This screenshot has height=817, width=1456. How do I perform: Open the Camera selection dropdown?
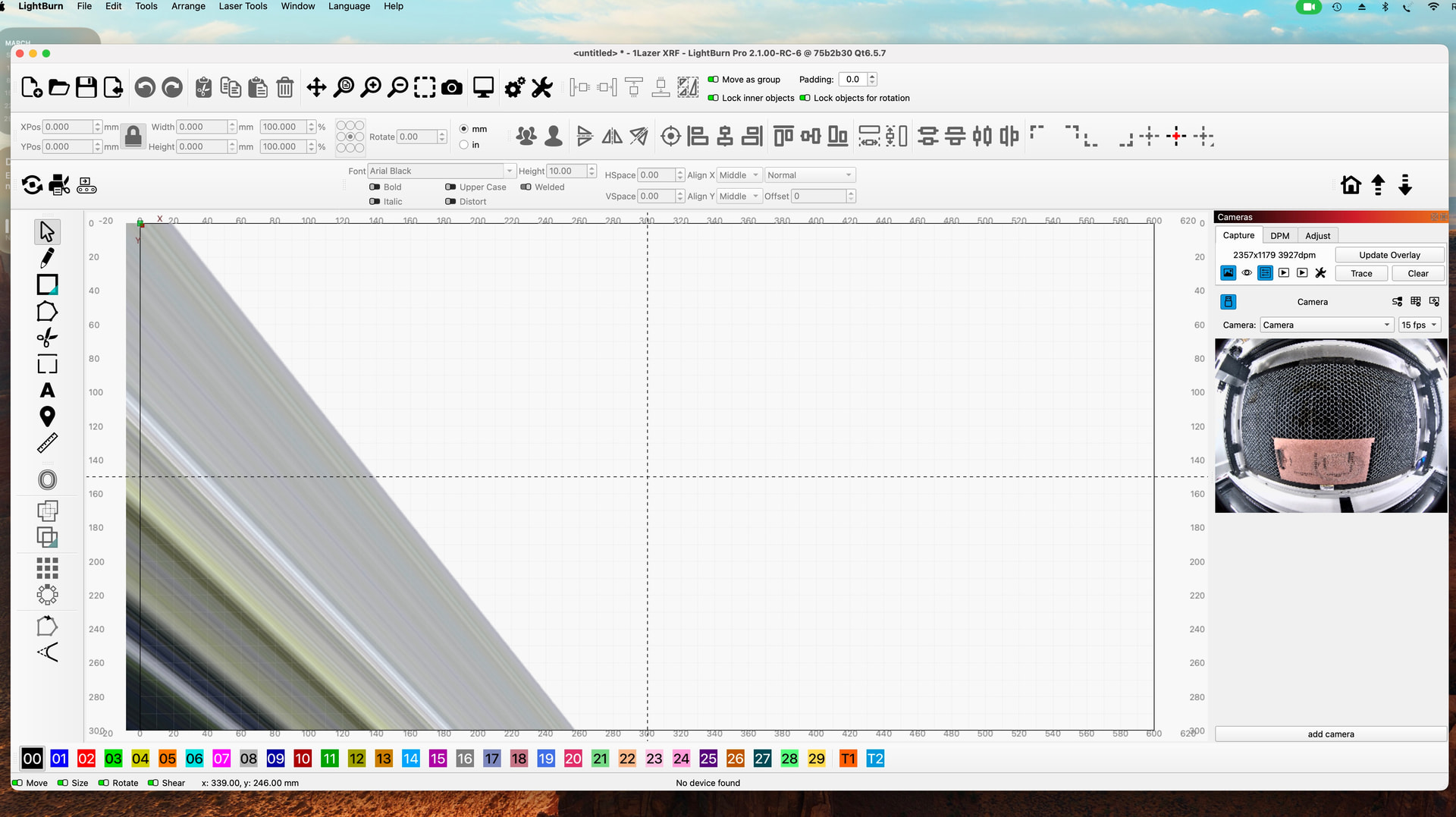1326,325
